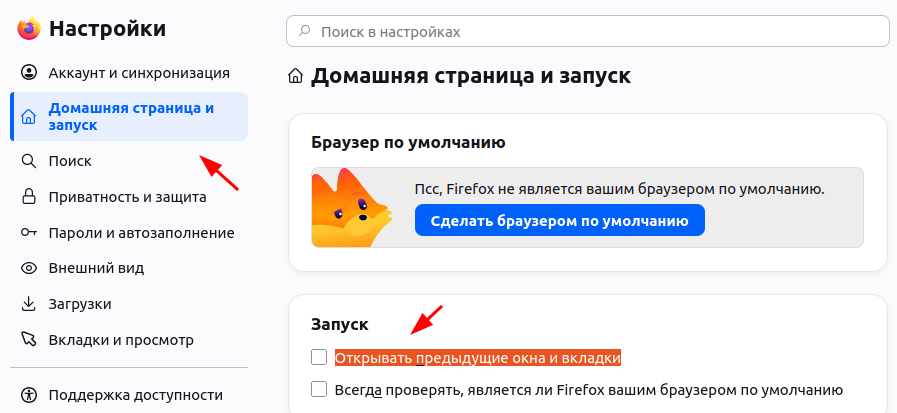Viewport: 897px width, 413px height.
Task: Select the house icon in the sidebar
Action: tap(28, 117)
